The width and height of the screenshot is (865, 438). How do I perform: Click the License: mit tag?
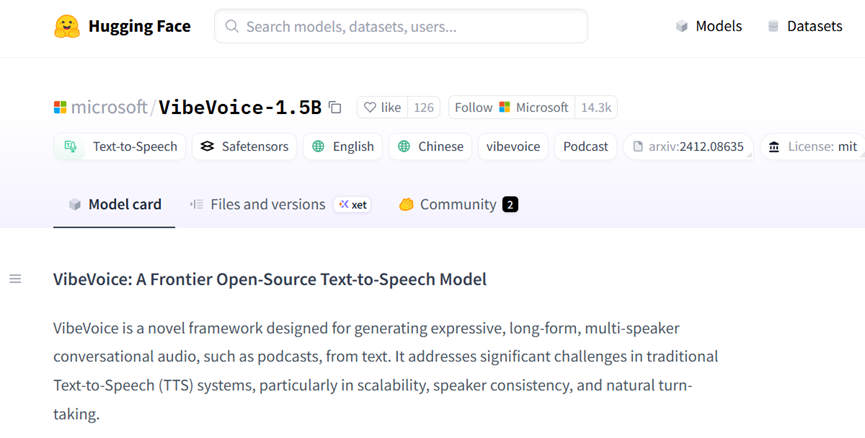click(813, 146)
